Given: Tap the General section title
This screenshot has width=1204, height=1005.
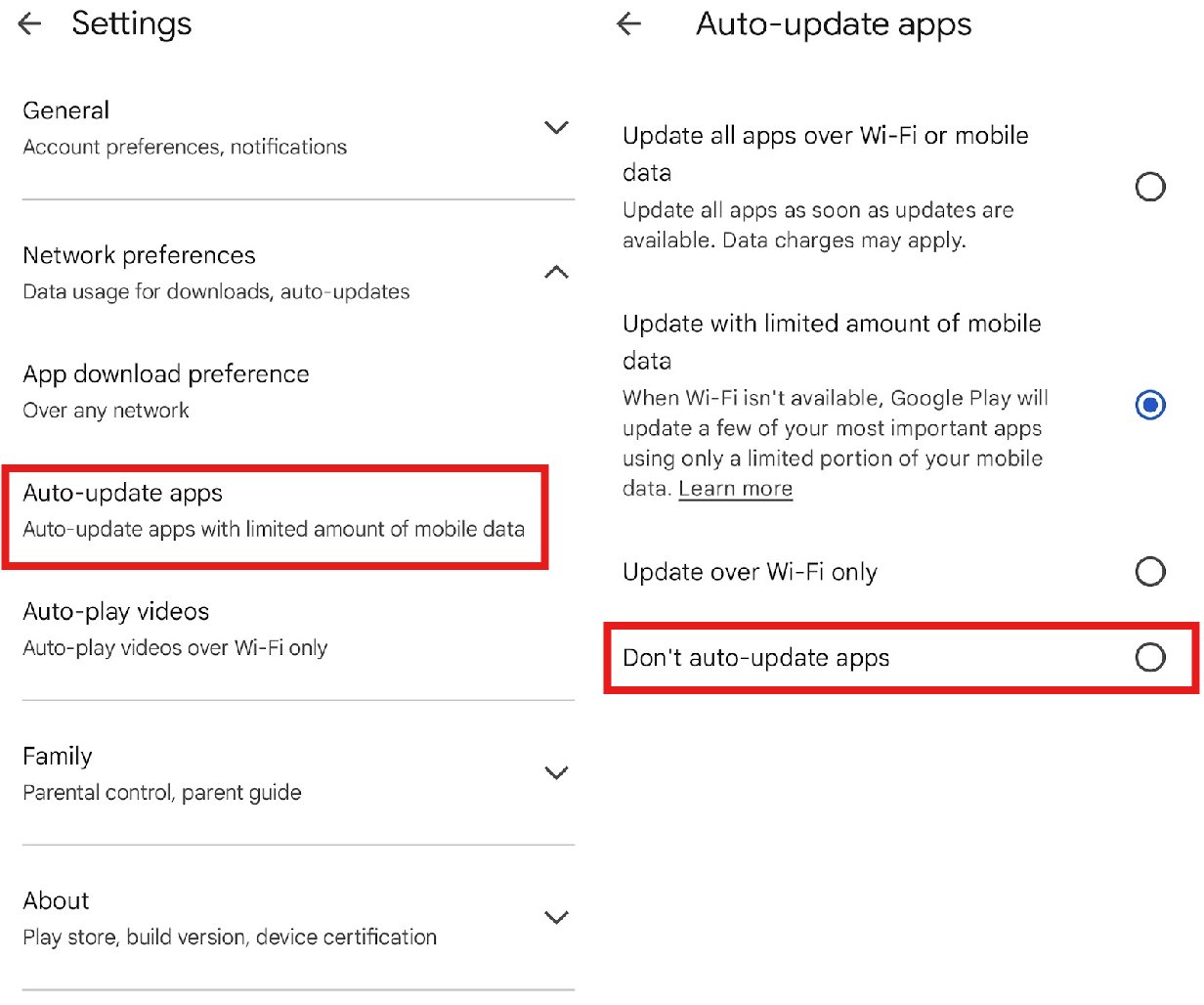Looking at the screenshot, I should tap(66, 110).
